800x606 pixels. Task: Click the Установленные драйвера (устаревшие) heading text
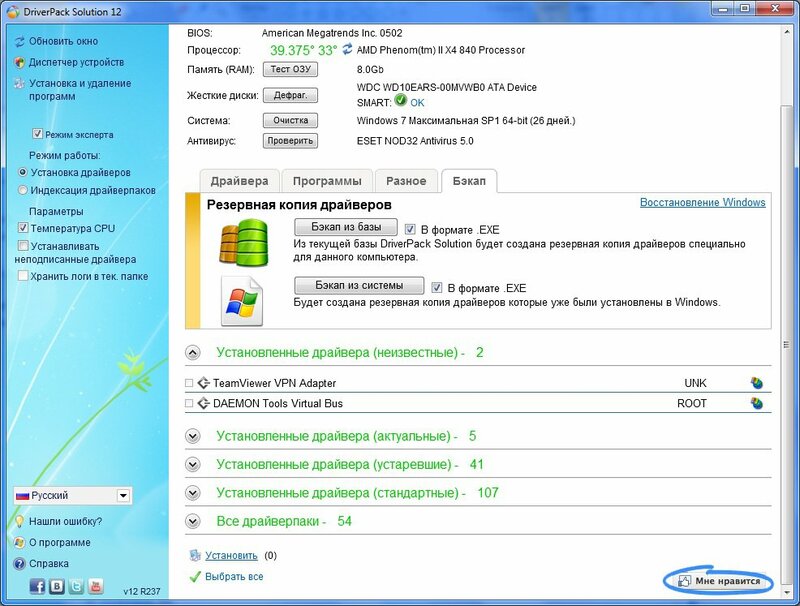tap(337, 464)
